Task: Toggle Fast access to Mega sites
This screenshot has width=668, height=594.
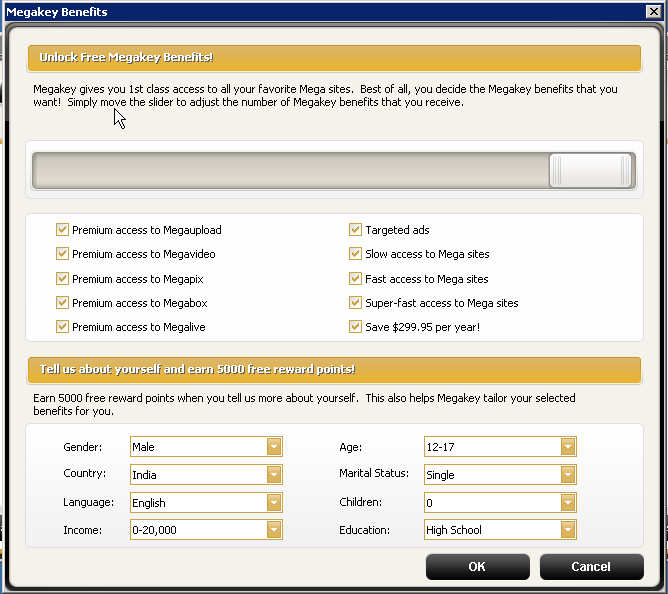Action: tap(355, 279)
